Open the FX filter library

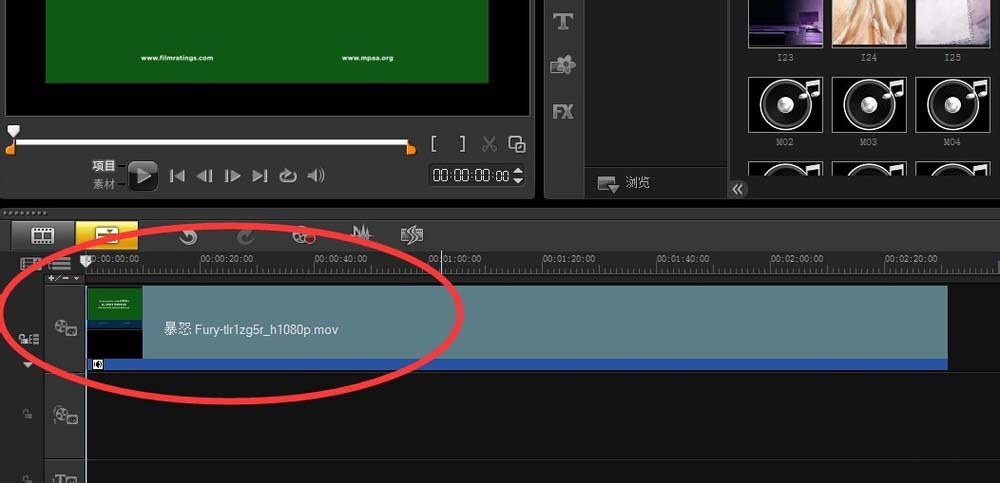tap(562, 112)
